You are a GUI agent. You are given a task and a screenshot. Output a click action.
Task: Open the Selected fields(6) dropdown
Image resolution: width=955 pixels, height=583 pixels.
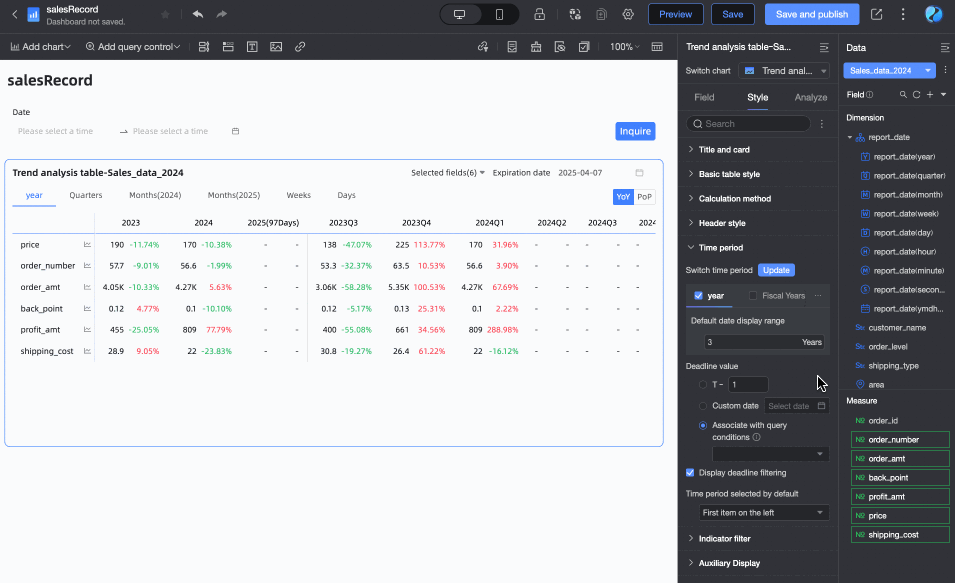coord(448,173)
